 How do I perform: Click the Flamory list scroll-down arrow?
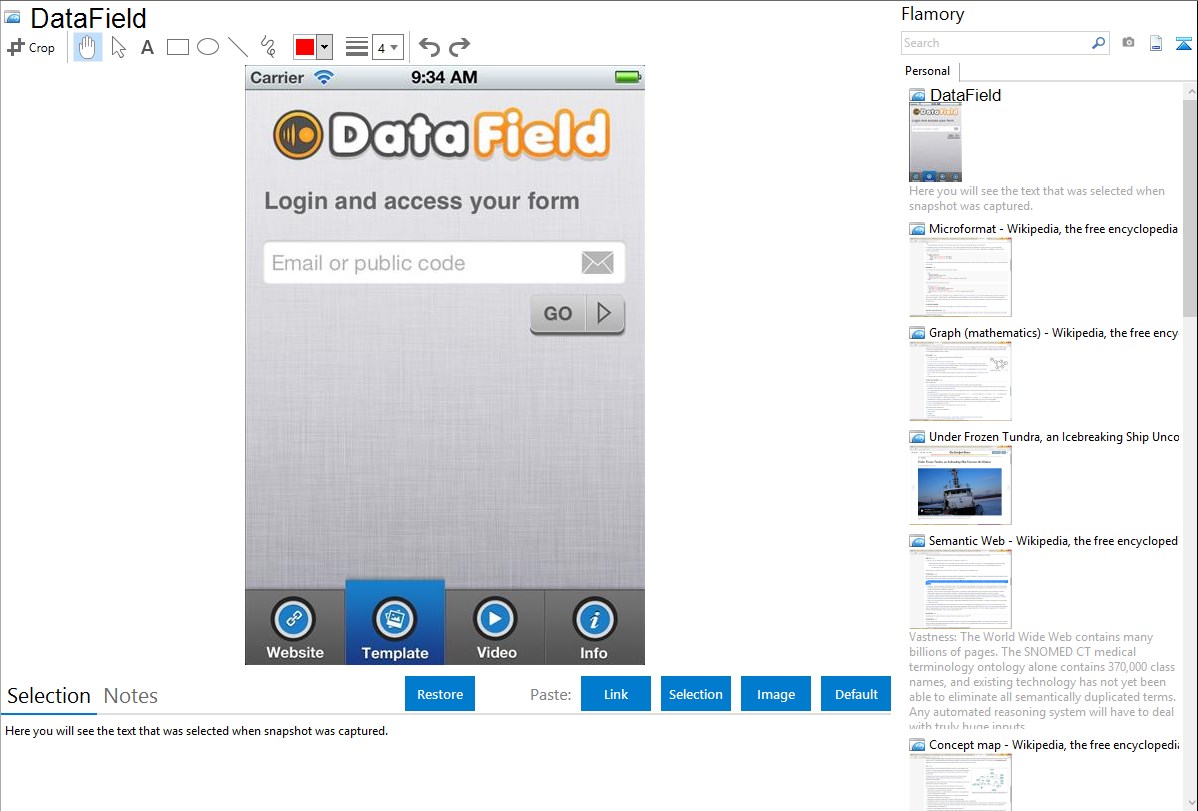[1190, 803]
